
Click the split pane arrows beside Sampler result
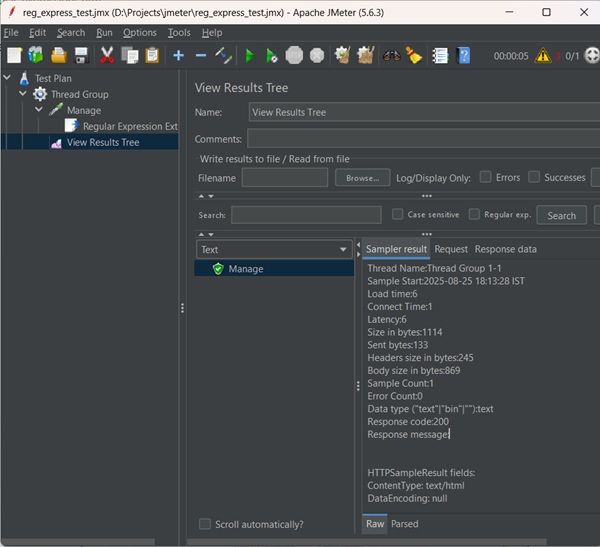click(x=358, y=250)
